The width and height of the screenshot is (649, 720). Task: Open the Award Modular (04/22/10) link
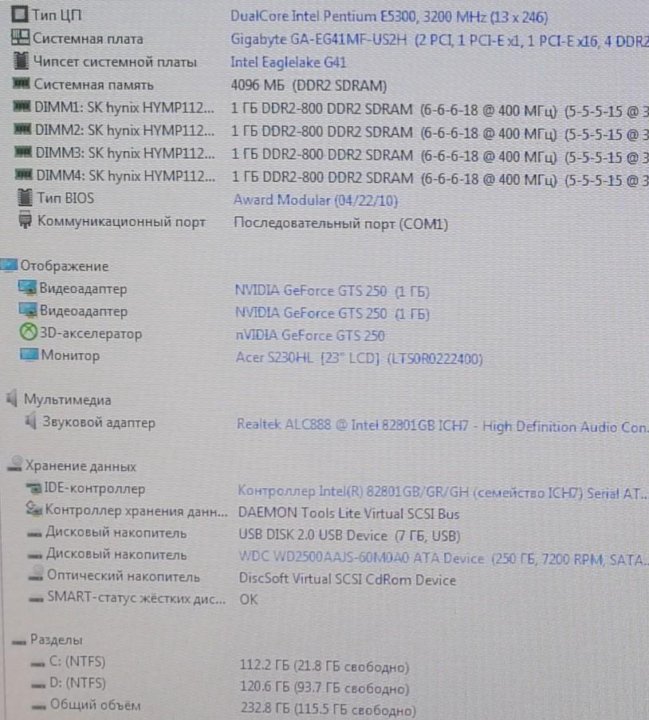pyautogui.click(x=316, y=200)
